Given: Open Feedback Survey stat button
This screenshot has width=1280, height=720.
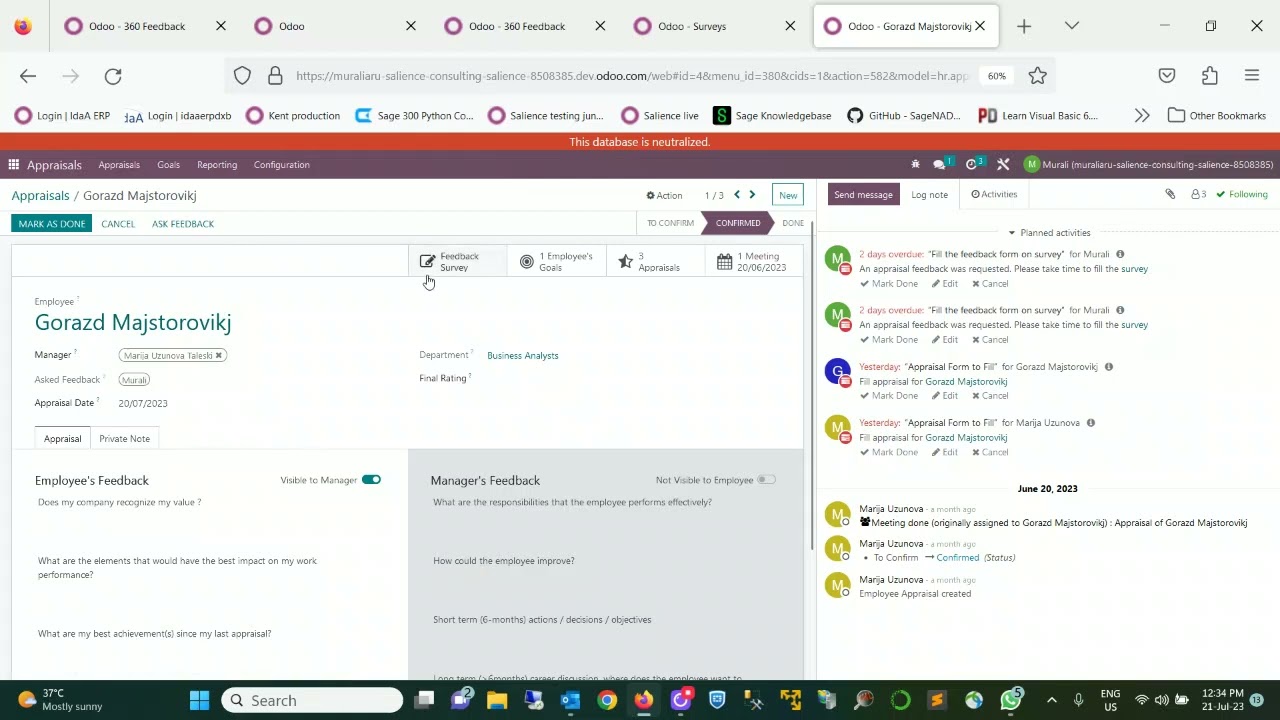Looking at the screenshot, I should (457, 262).
